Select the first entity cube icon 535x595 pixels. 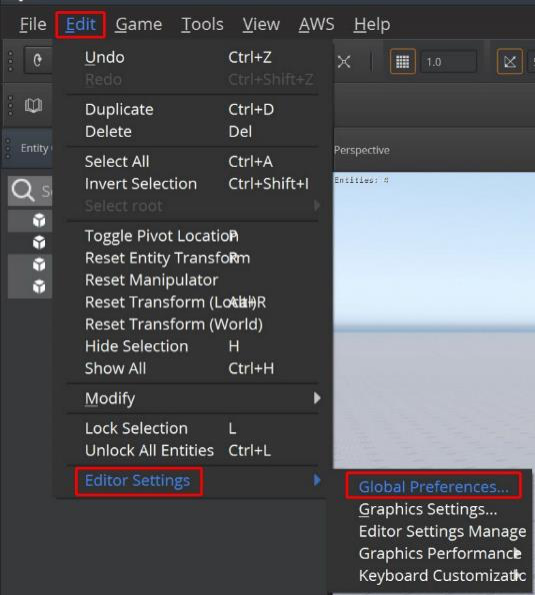pyautogui.click(x=39, y=220)
